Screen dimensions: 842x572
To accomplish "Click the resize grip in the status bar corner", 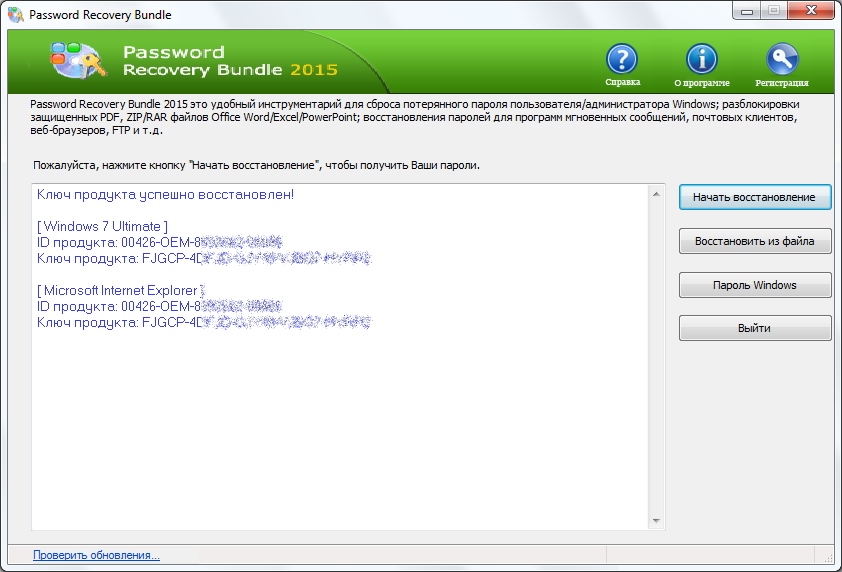I will click(832, 562).
